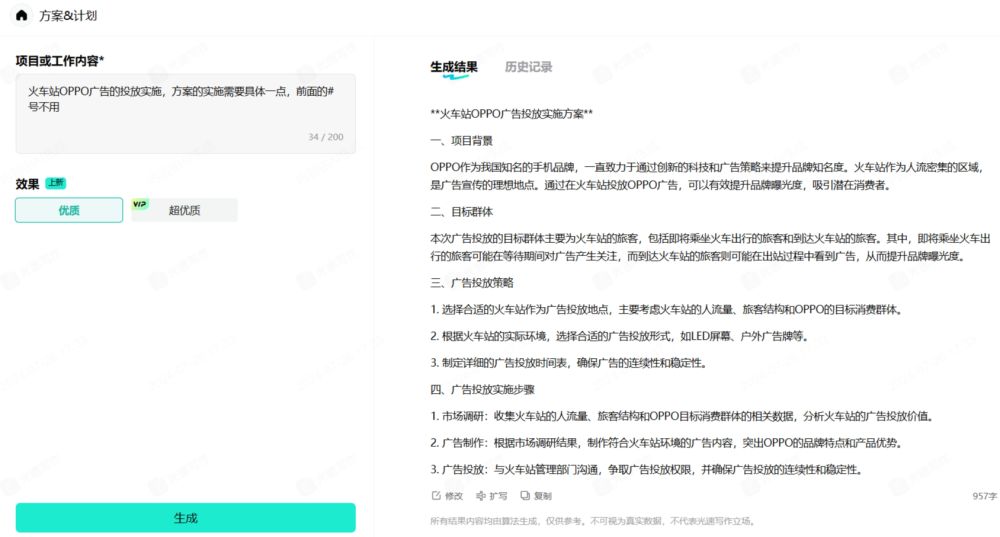This screenshot has height=537, width=1000.
Task: Click the 效果 section label
Action: coord(27,184)
